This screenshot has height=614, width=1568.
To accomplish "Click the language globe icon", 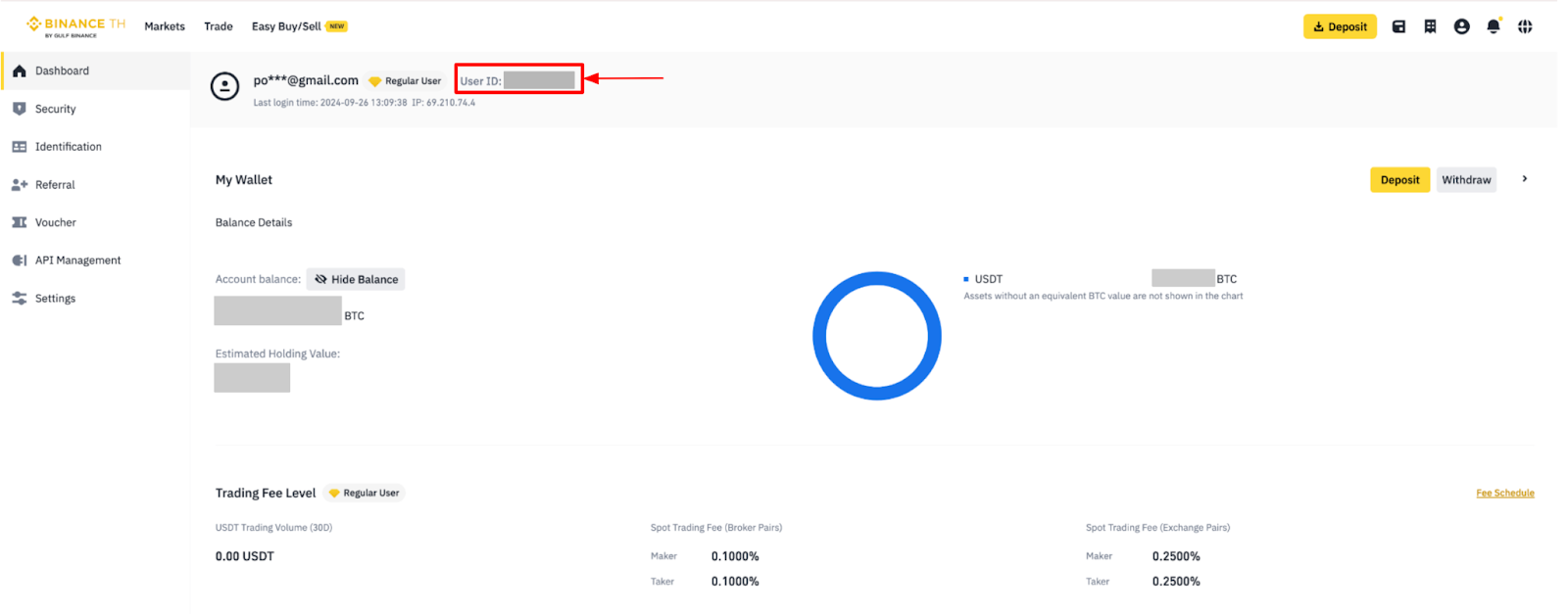I will (x=1525, y=26).
